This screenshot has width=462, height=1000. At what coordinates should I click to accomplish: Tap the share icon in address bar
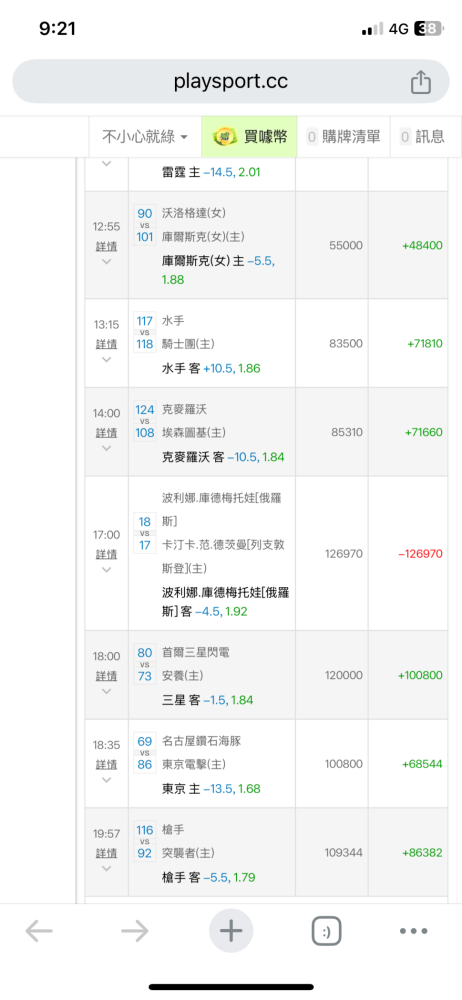pyautogui.click(x=421, y=82)
